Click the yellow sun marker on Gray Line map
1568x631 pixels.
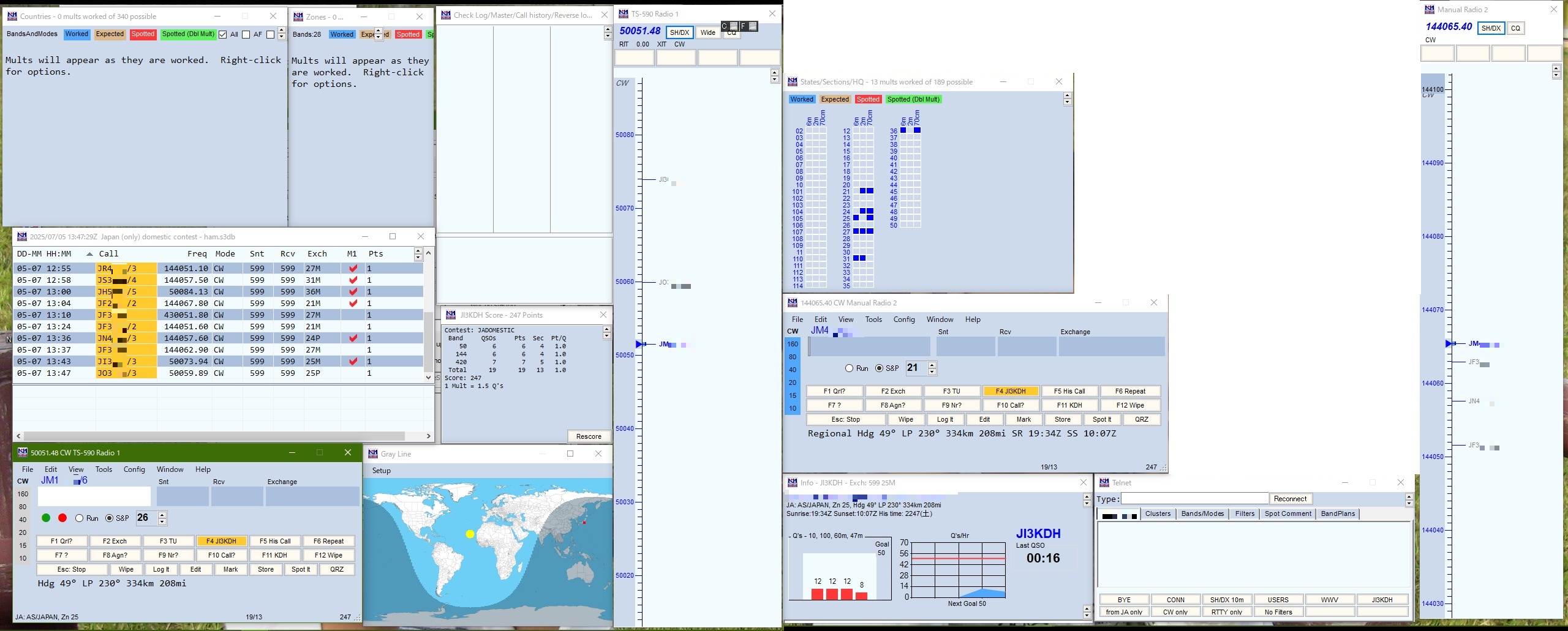(x=470, y=534)
